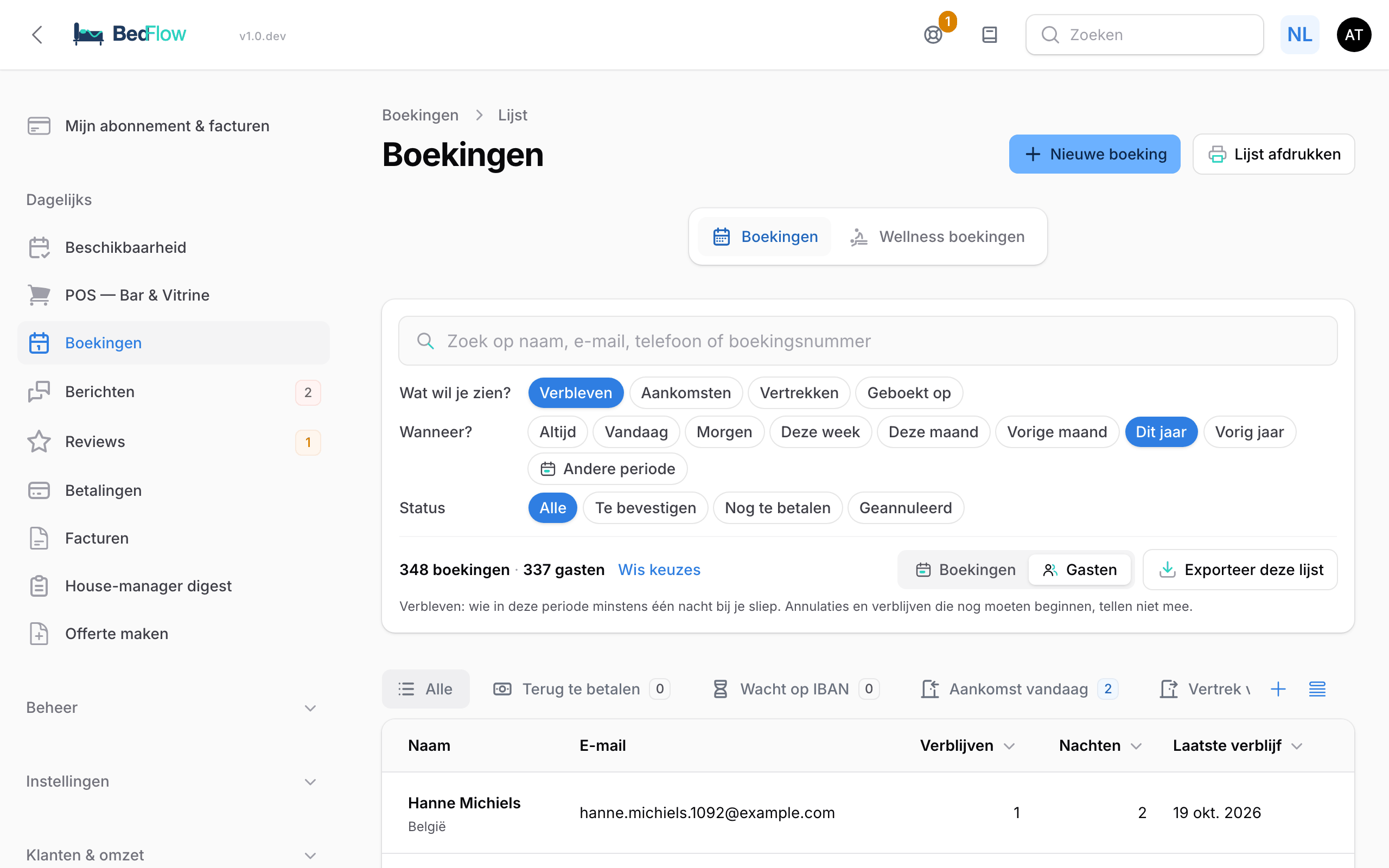The width and height of the screenshot is (1389, 868).
Task: Select the Deze maand period chip
Action: tap(933, 432)
